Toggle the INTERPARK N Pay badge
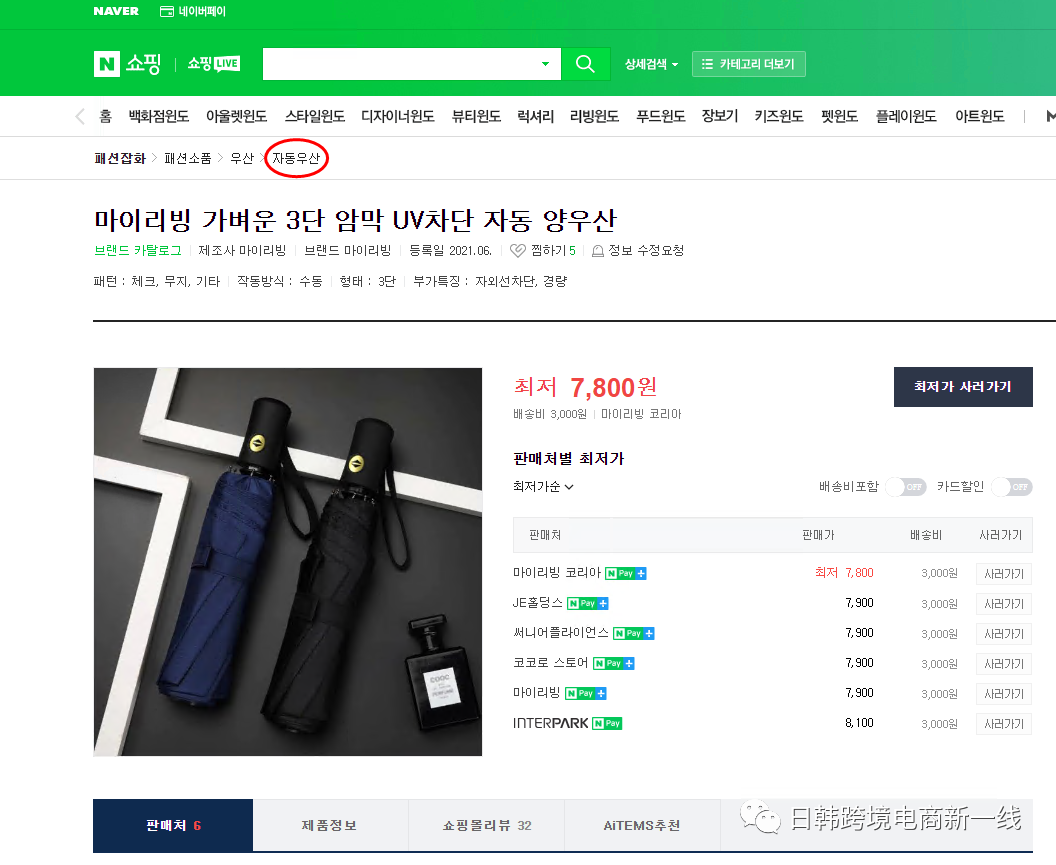 pos(606,723)
